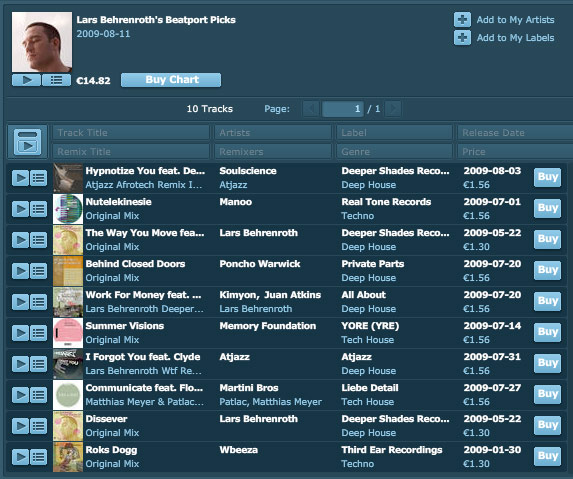Sort by Remixers column header
The image size is (573, 479).
point(273,151)
